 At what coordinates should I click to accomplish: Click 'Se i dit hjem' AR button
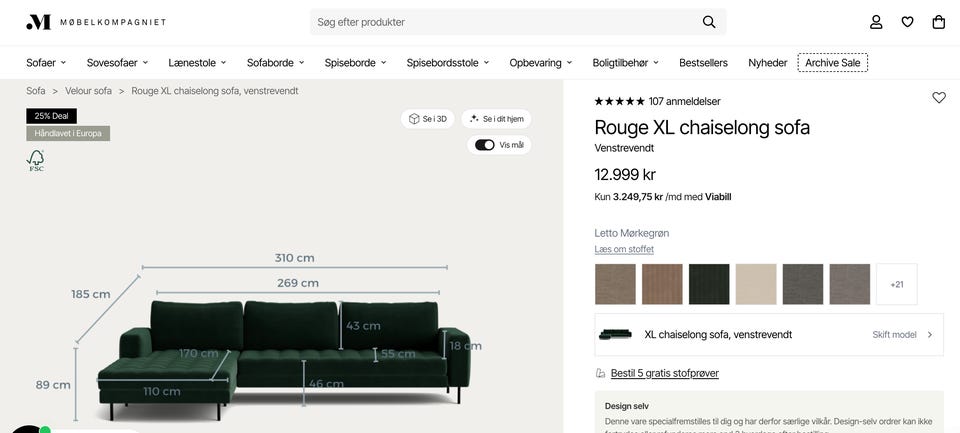tap(497, 119)
